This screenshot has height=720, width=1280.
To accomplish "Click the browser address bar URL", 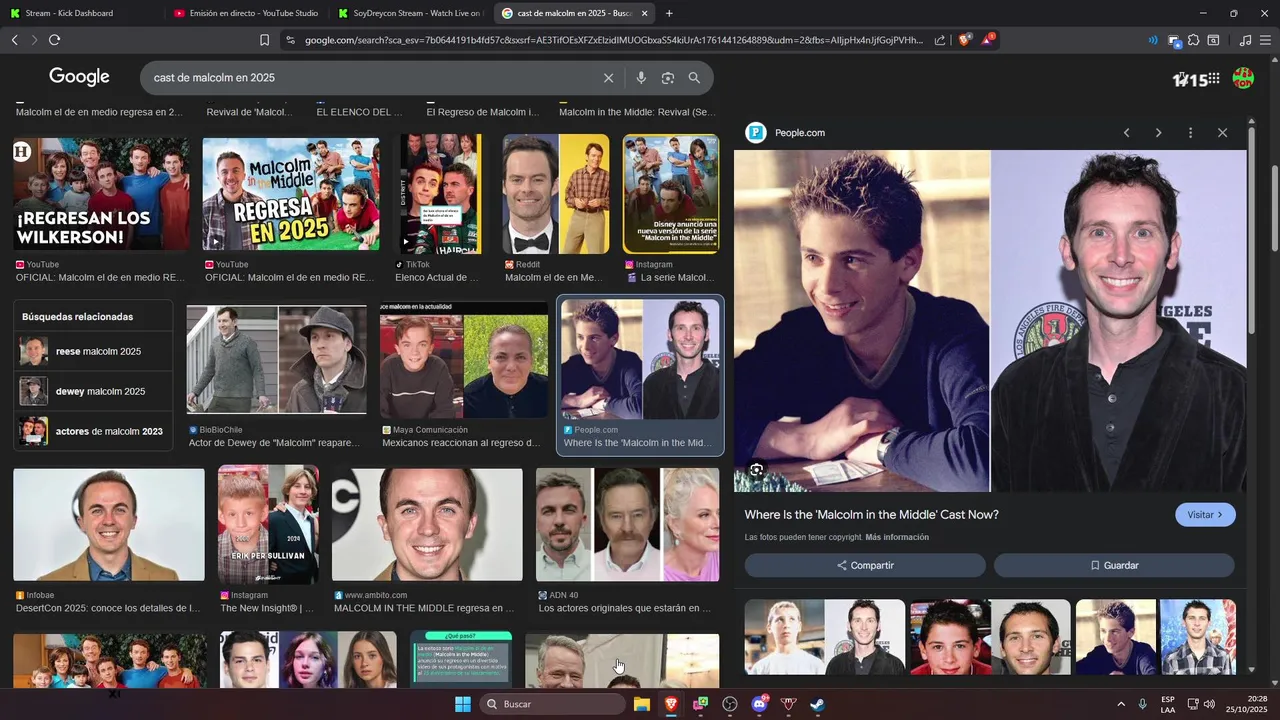I will pos(614,40).
